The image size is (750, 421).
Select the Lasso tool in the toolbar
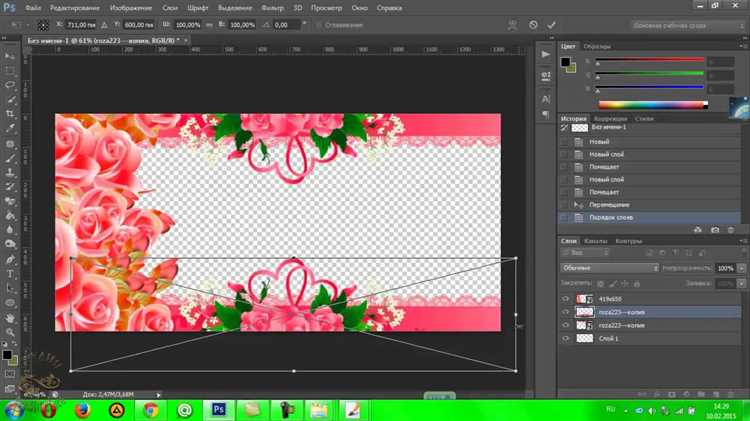pyautogui.click(x=11, y=85)
